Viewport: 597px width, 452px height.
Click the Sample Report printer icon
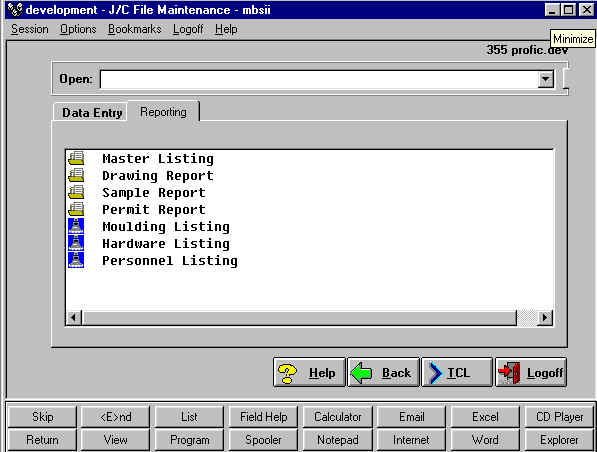pos(76,192)
